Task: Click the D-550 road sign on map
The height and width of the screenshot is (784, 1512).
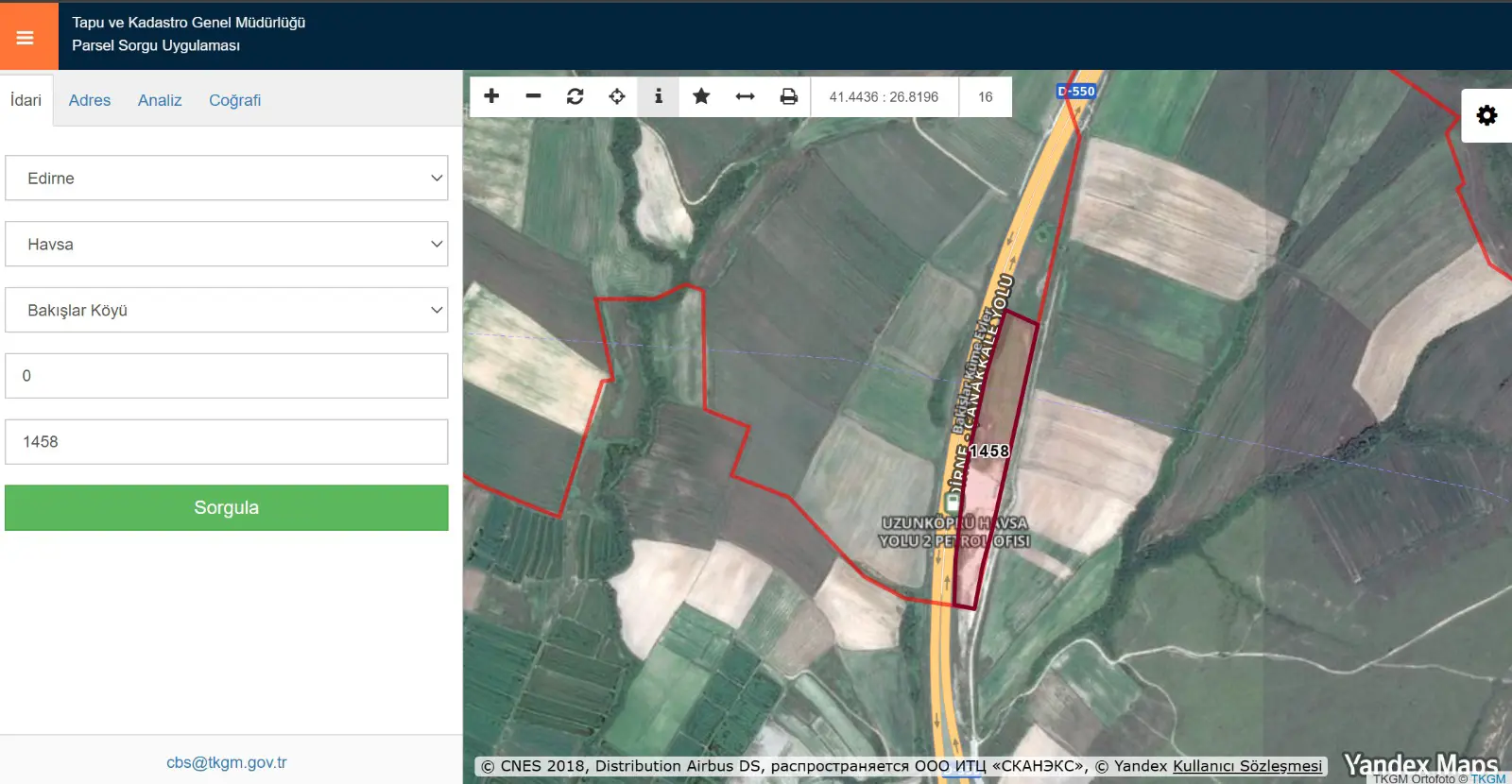Action: pos(1076,92)
